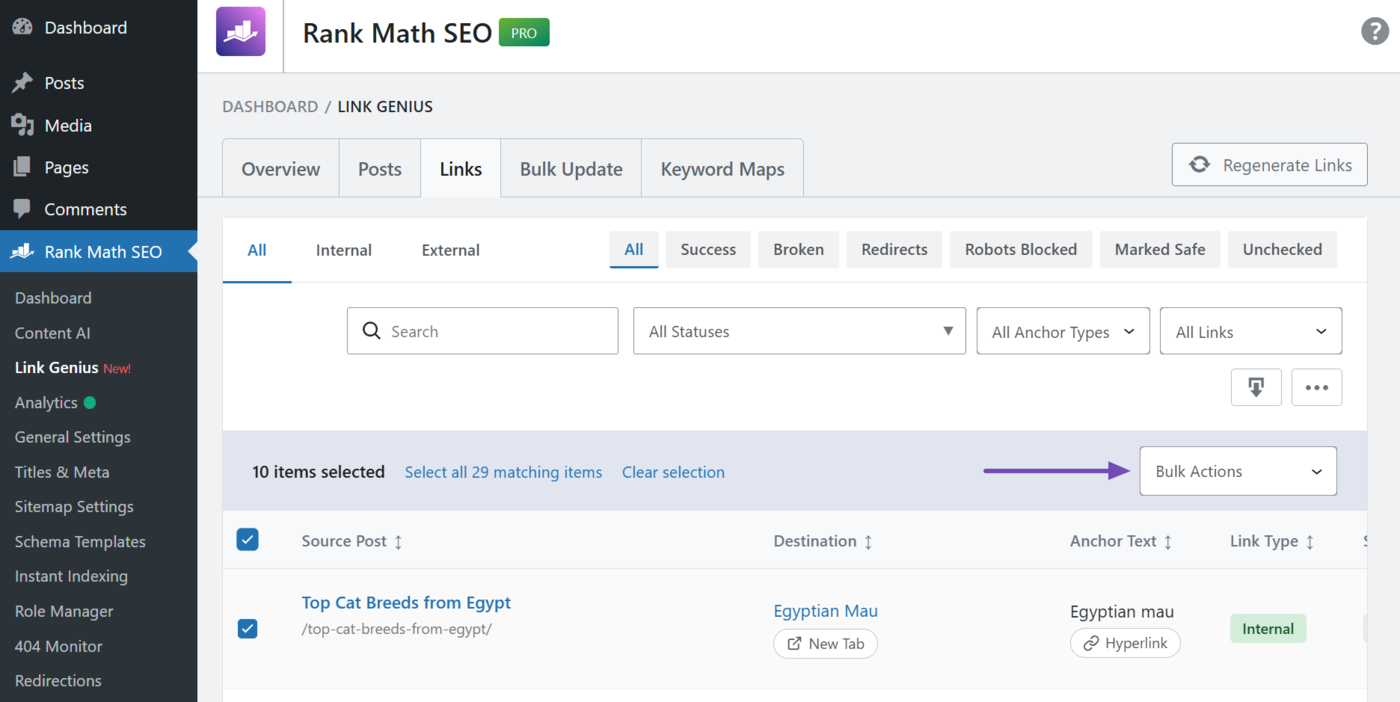Click the search magnifier icon

[x=371, y=330]
